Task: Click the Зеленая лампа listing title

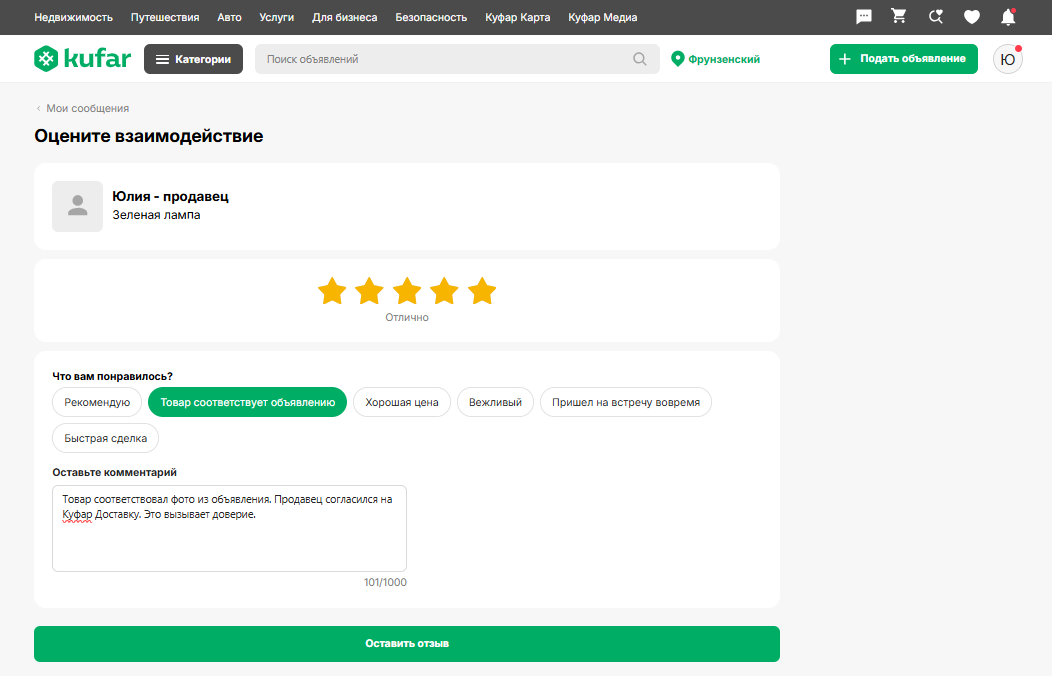Action: coord(156,215)
